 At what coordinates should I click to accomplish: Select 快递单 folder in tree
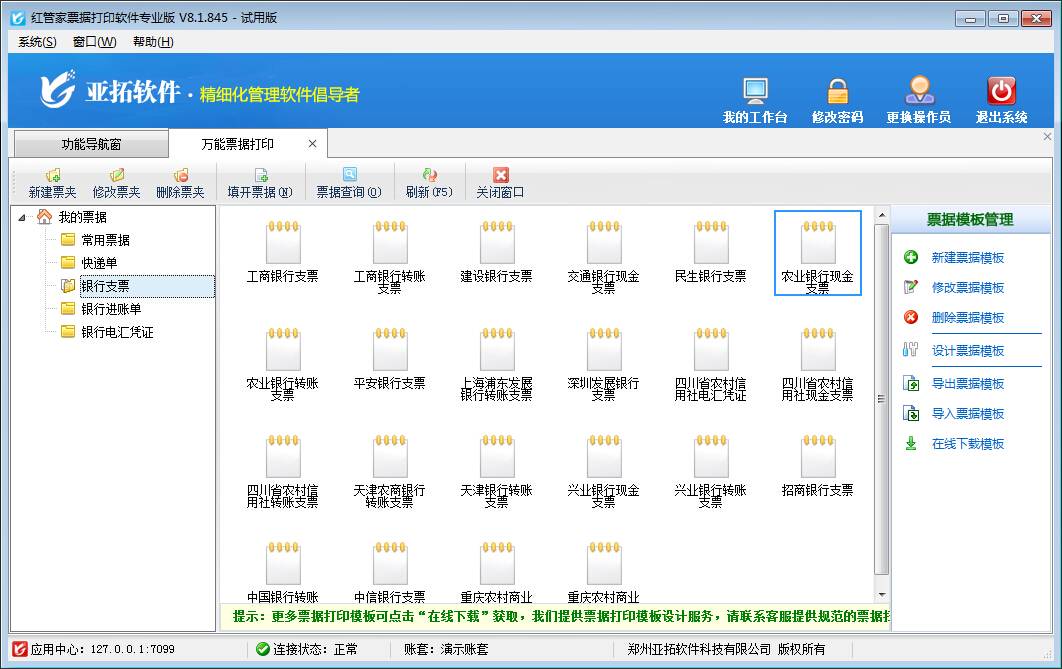(x=100, y=263)
